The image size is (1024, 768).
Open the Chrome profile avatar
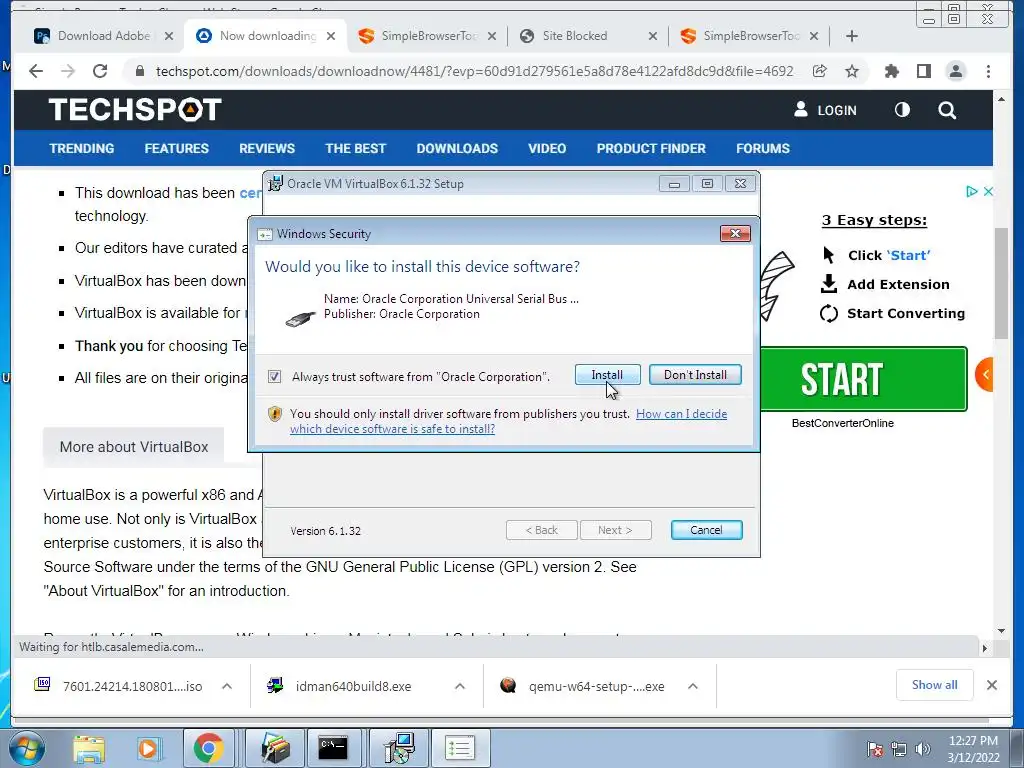tap(955, 71)
